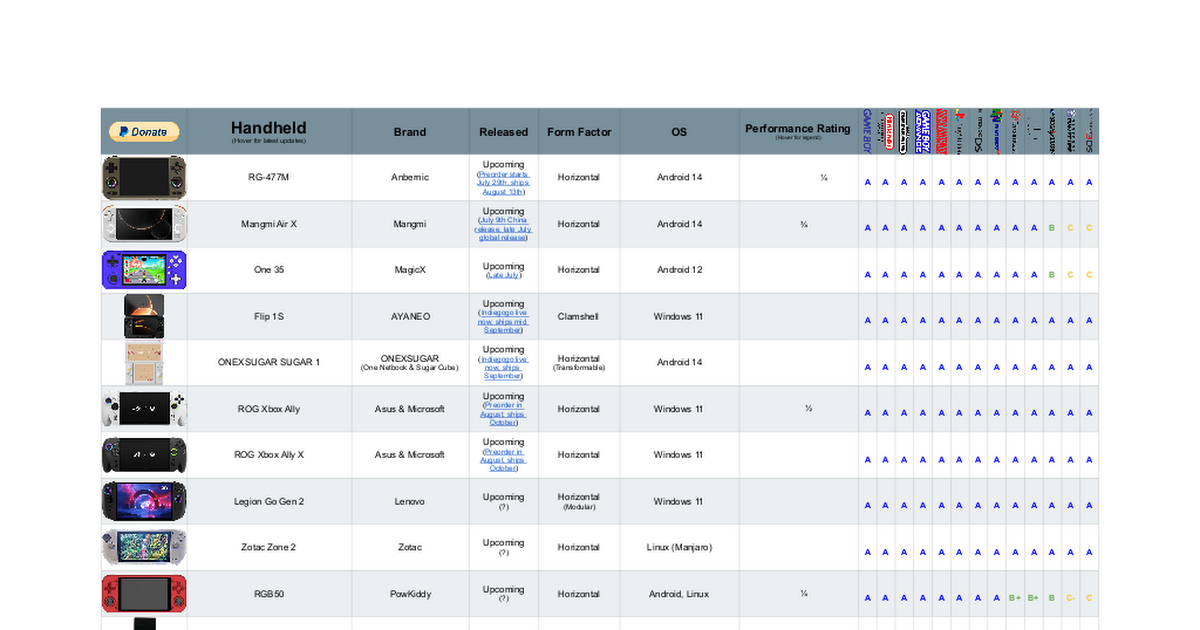The width and height of the screenshot is (1200, 630).
Task: Select the ONEXSUGAR SUGAR 1 name cell
Action: tap(269, 362)
